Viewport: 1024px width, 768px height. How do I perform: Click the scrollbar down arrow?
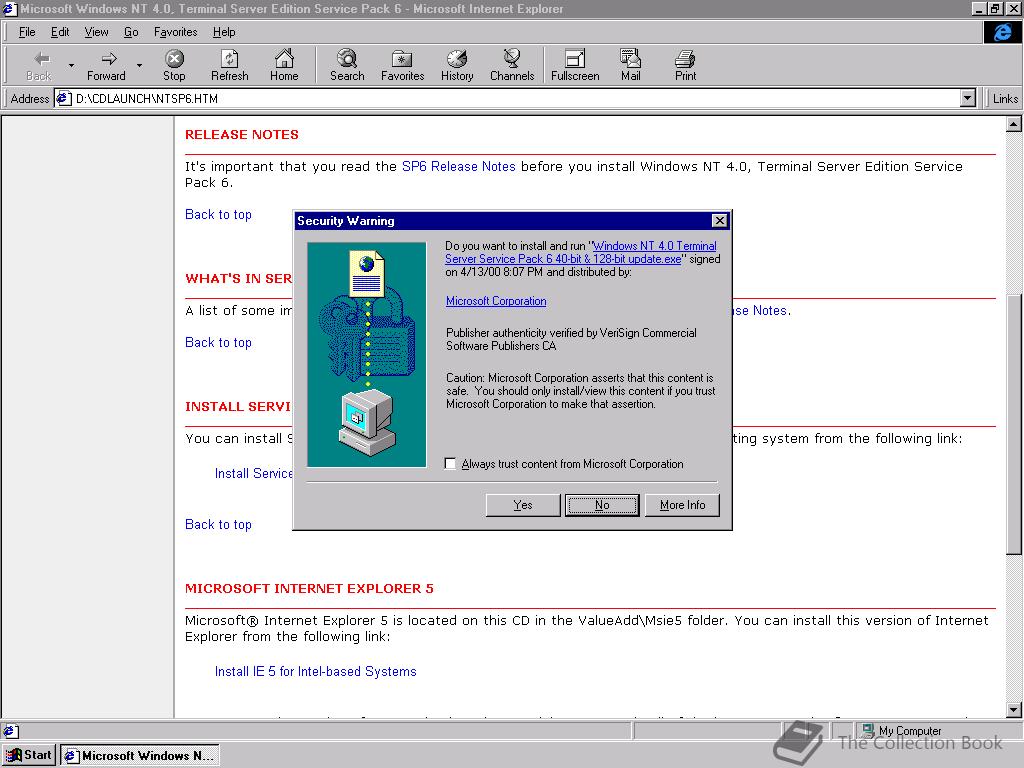point(1014,710)
